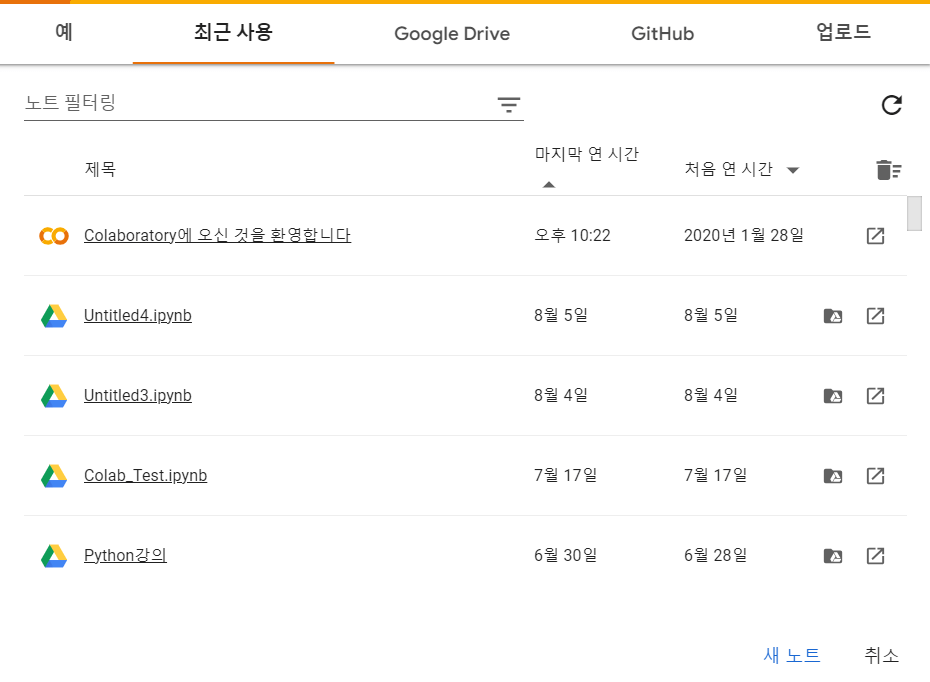930x682 pixels.
Task: Open Python강의 in new tab icon
Action: point(875,556)
